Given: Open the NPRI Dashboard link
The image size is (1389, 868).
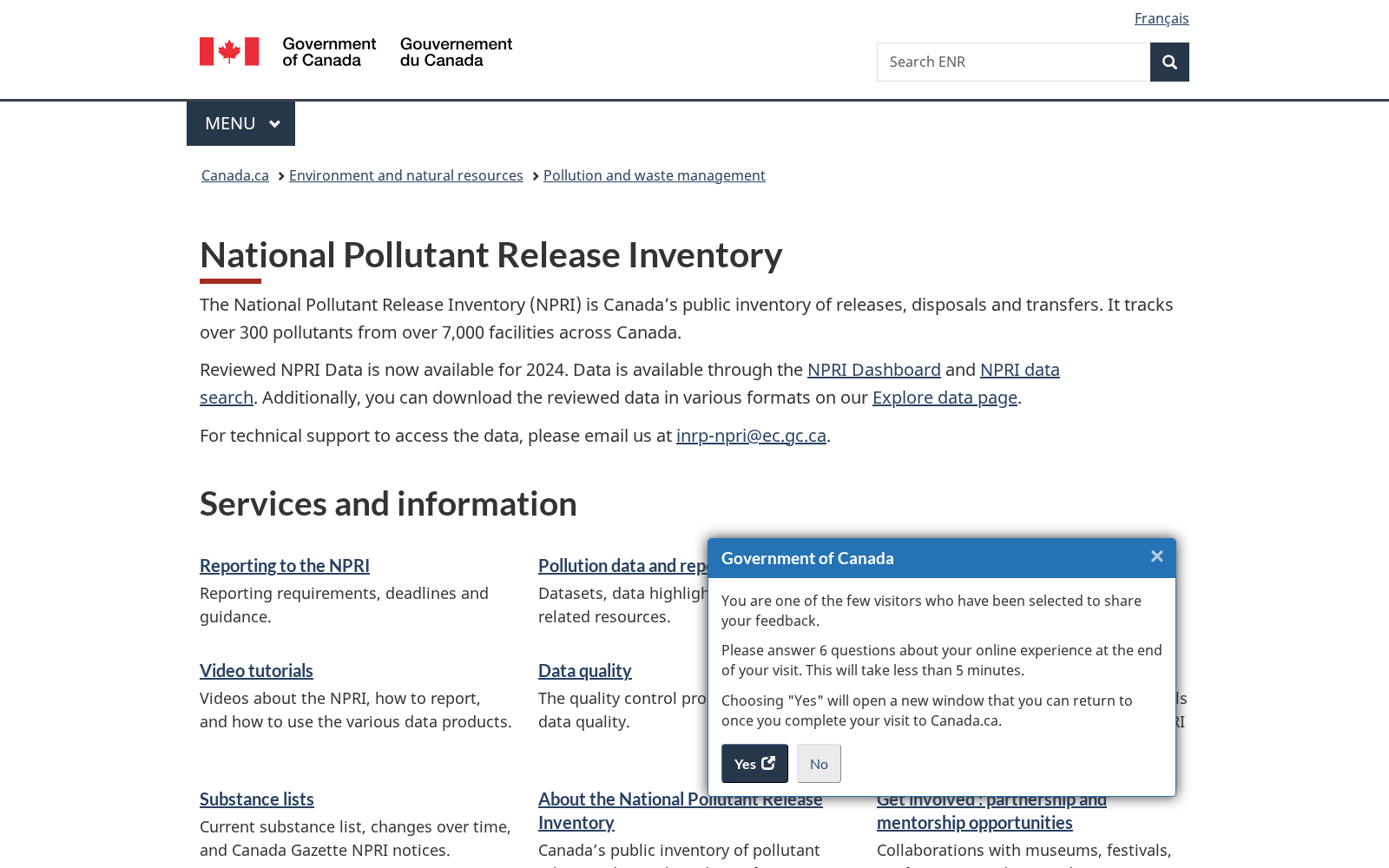Looking at the screenshot, I should coord(874,370).
